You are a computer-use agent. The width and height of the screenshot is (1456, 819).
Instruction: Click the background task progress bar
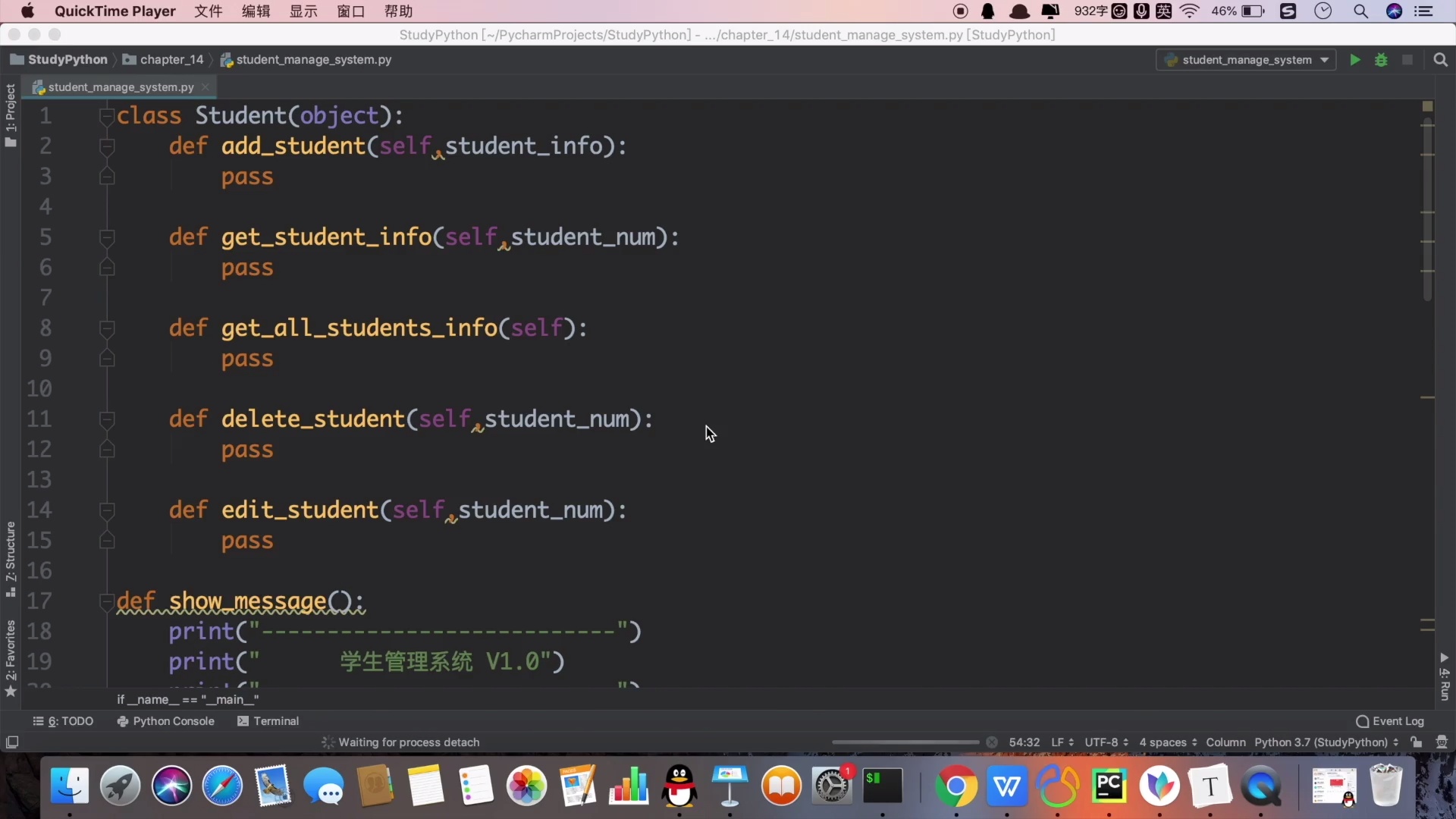click(905, 742)
